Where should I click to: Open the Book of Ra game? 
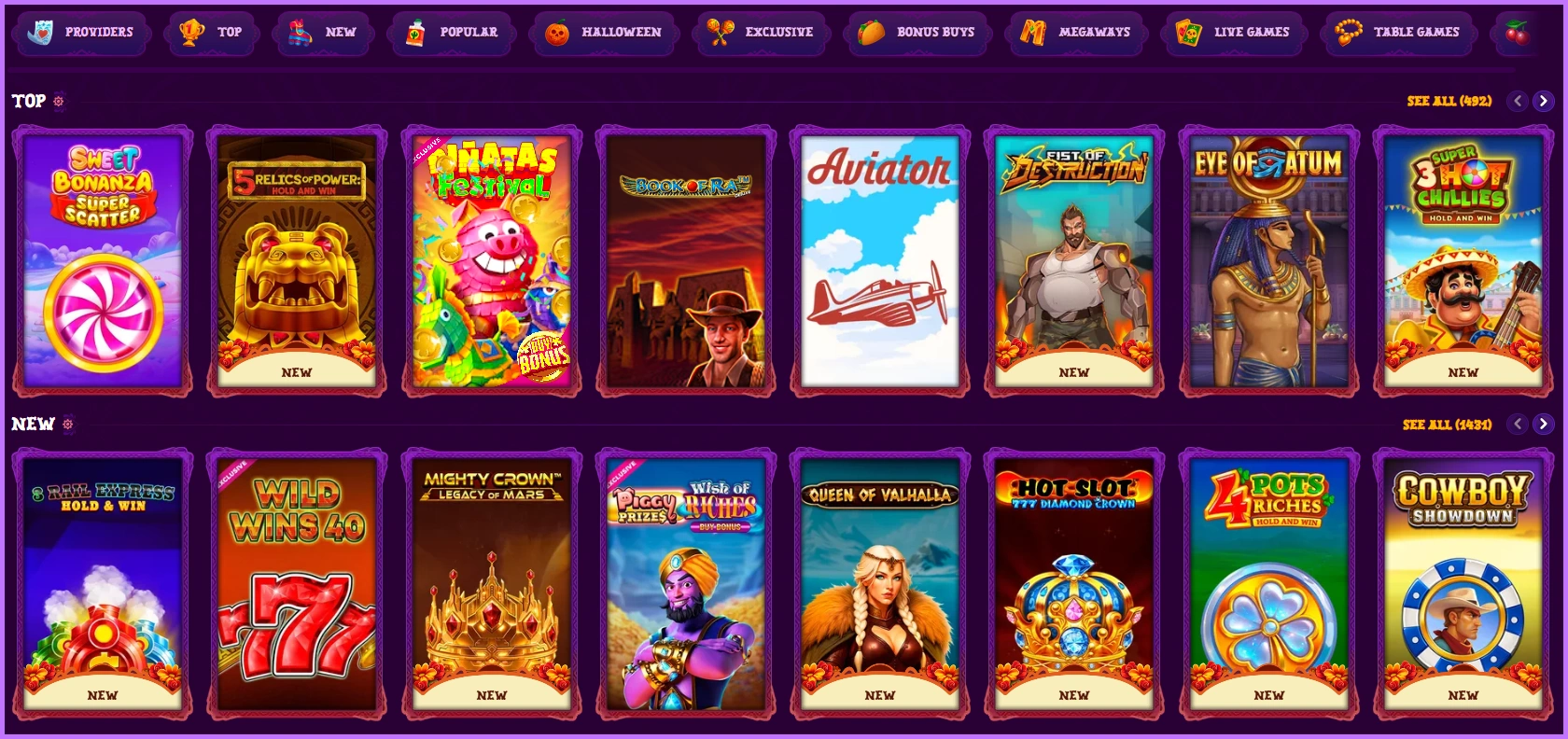686,261
